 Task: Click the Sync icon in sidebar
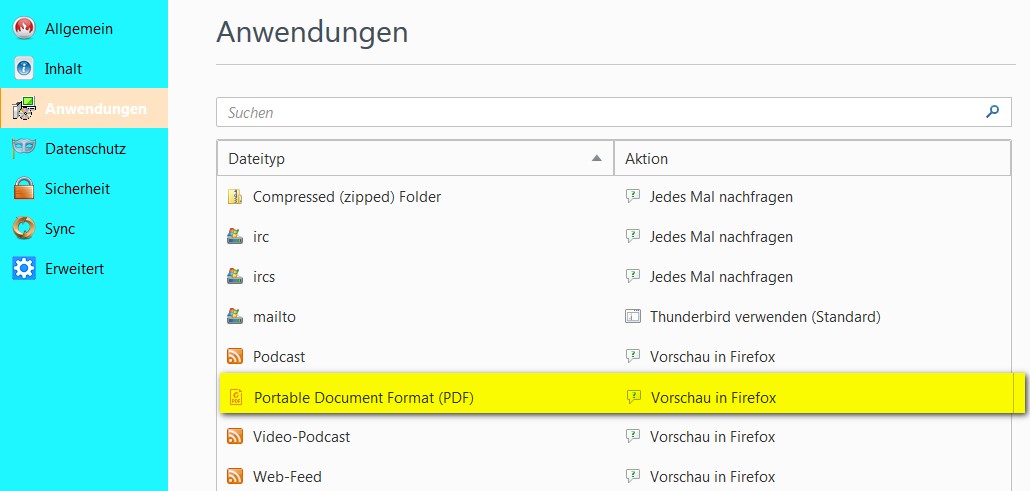[x=24, y=229]
